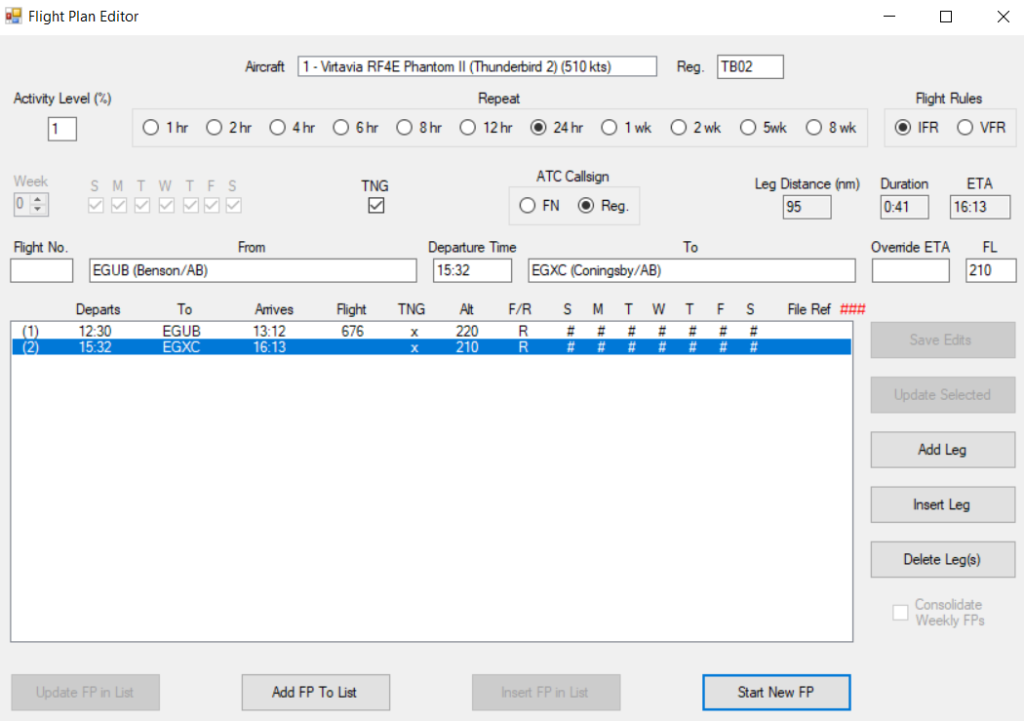Screen dimensions: 1024x721
Task: Click the Activity Level percent field
Action: point(62,129)
